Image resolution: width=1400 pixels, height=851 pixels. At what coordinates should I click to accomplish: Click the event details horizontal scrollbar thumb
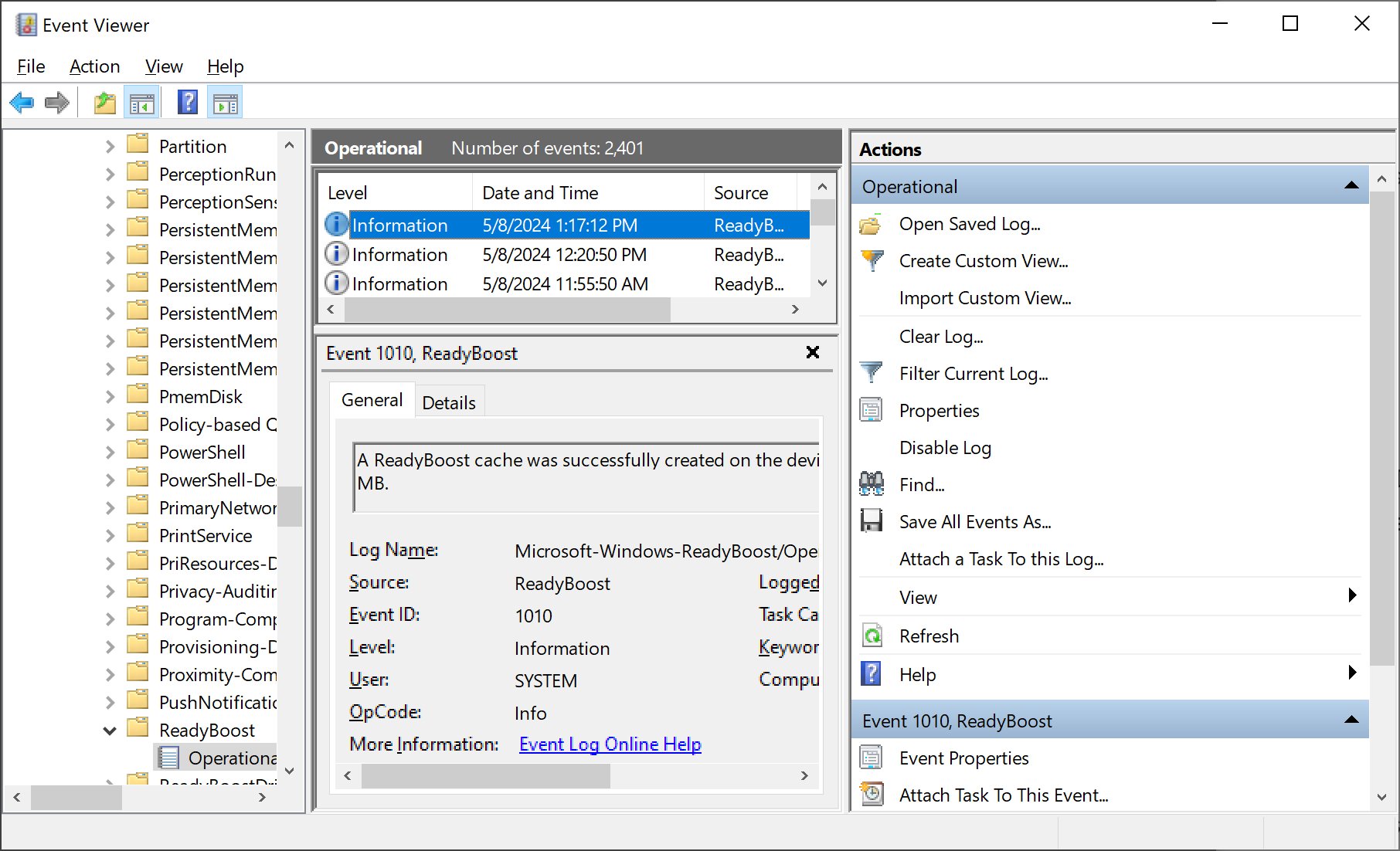point(486,776)
